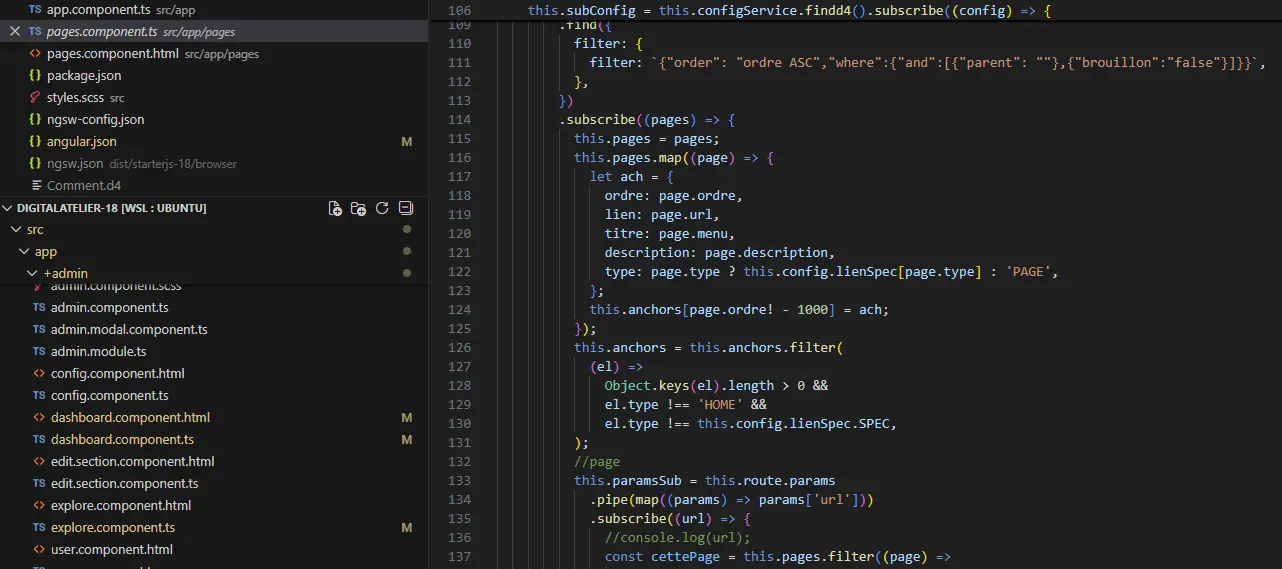Switch to ngsw-config.json in open editors
Screen dimensions: 1282x569
pyautogui.click(x=95, y=119)
